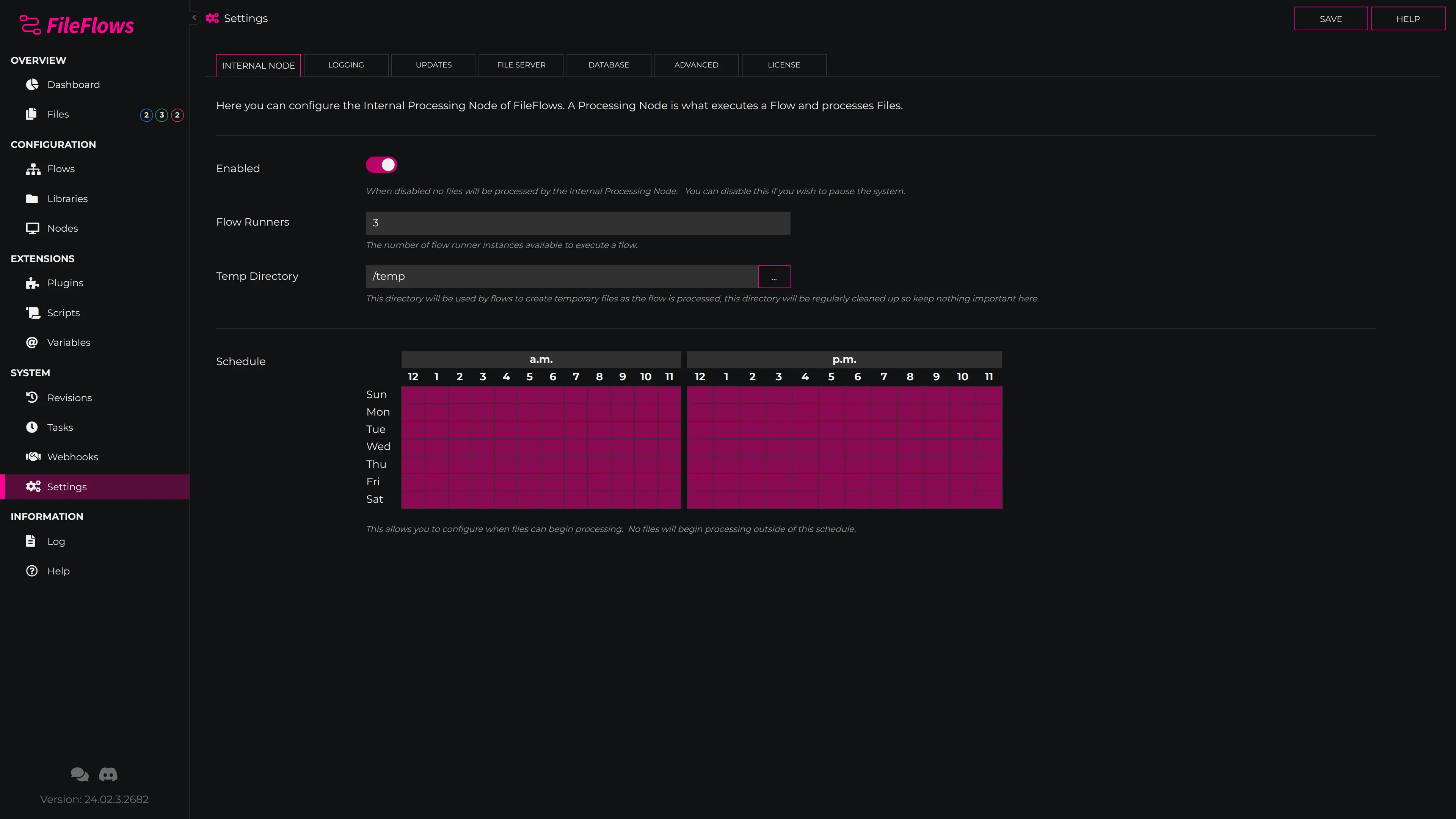The image size is (1456, 819).
Task: Disable the Enabled toggle switch
Action: click(x=381, y=165)
